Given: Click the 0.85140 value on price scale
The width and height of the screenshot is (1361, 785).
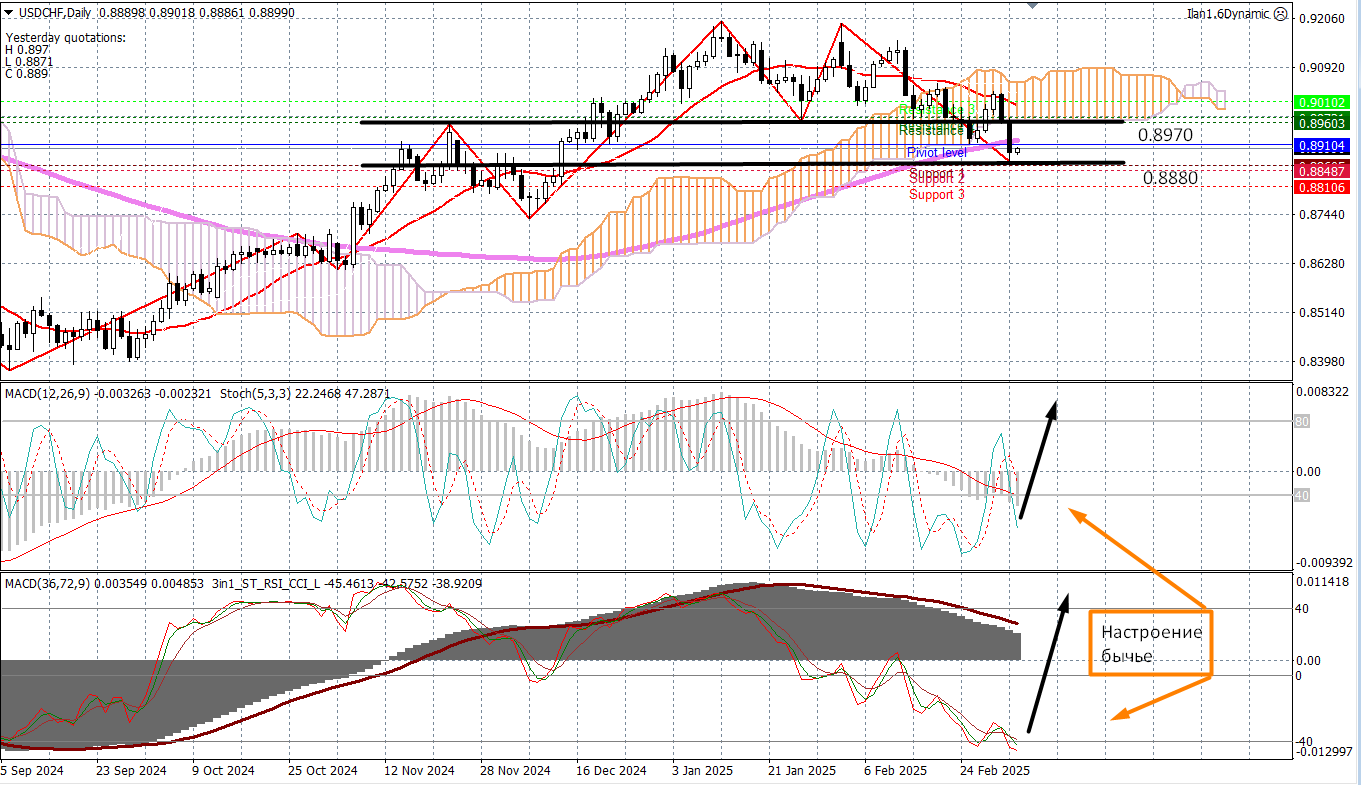Looking at the screenshot, I should (x=1321, y=313).
